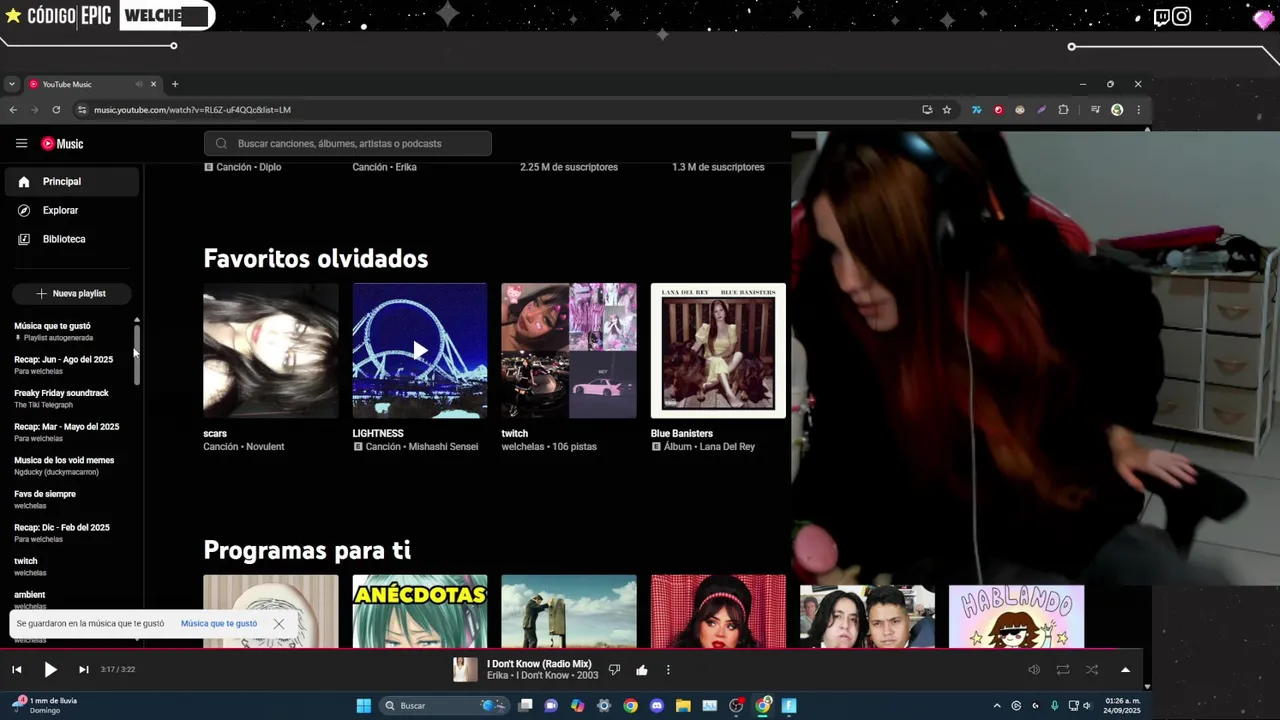This screenshot has width=1280, height=720.
Task: Toggle shuffle in the player
Action: [1092, 670]
